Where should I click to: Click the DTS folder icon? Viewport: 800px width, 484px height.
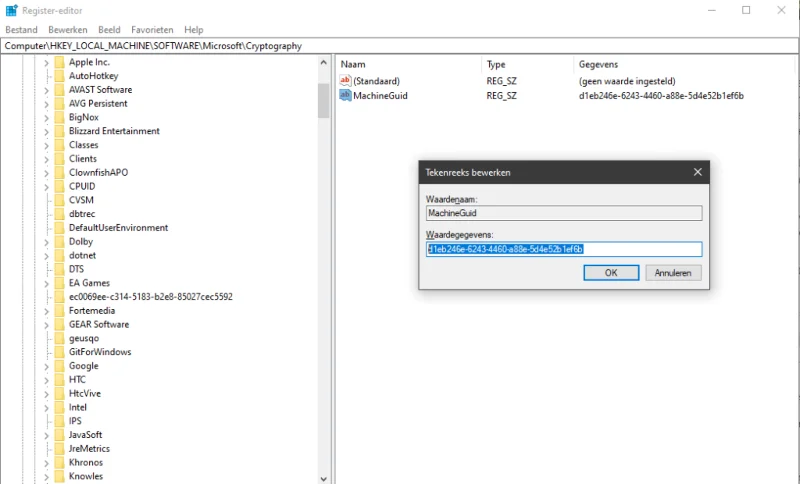pos(60,269)
